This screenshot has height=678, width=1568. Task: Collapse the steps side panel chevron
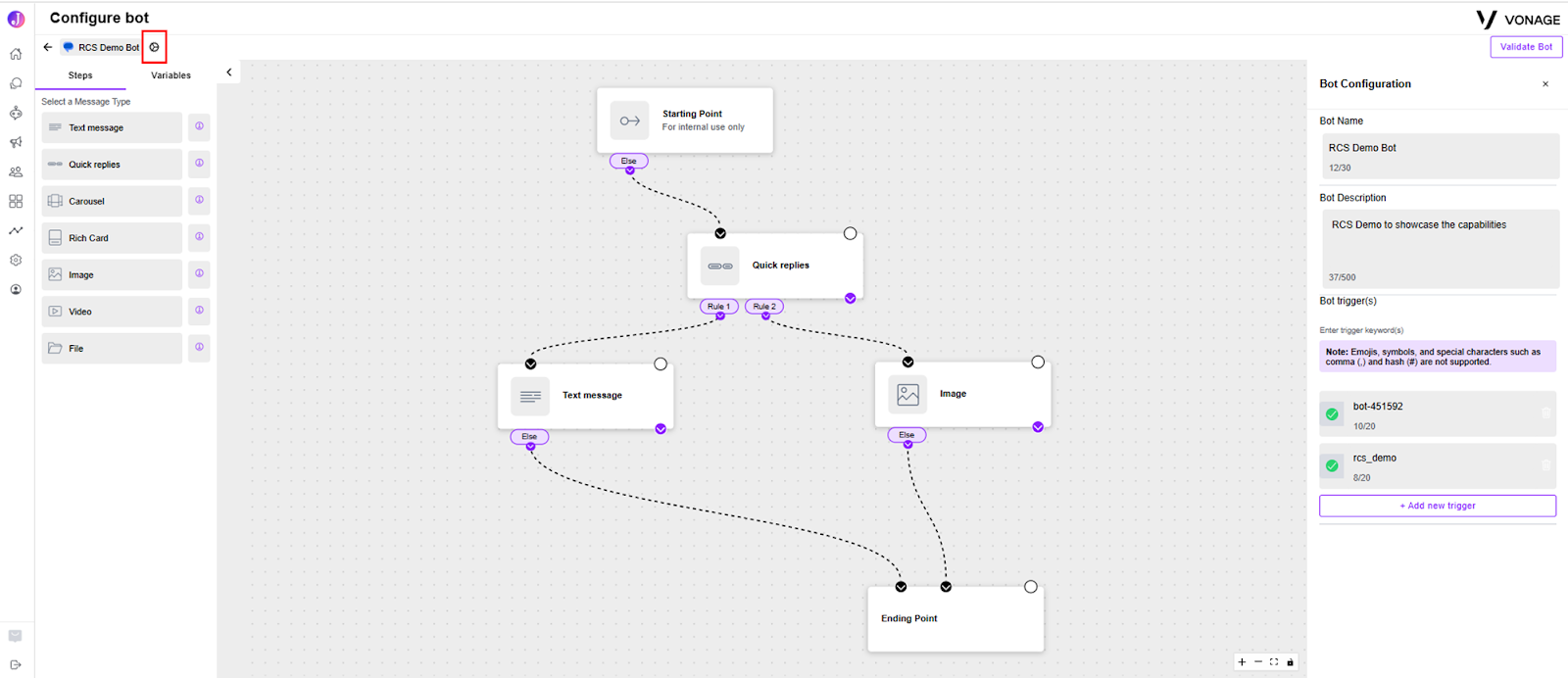[x=229, y=73]
